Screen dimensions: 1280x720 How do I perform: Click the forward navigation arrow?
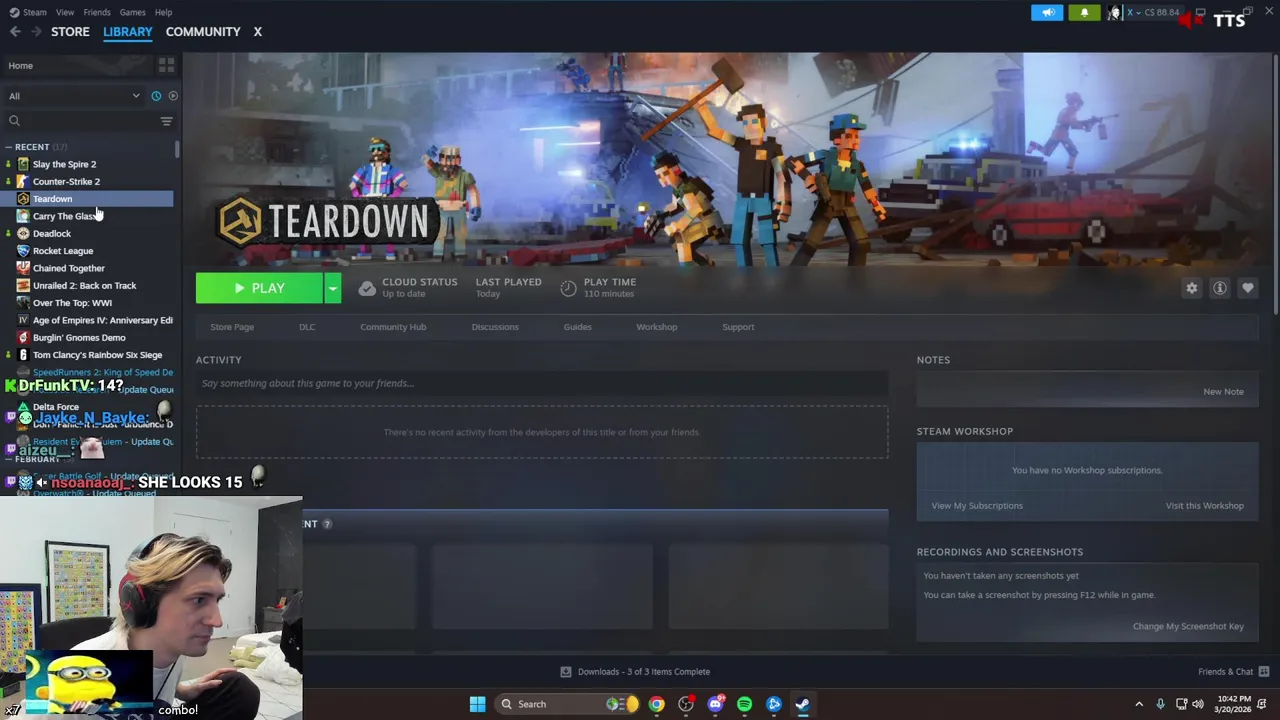pos(36,32)
